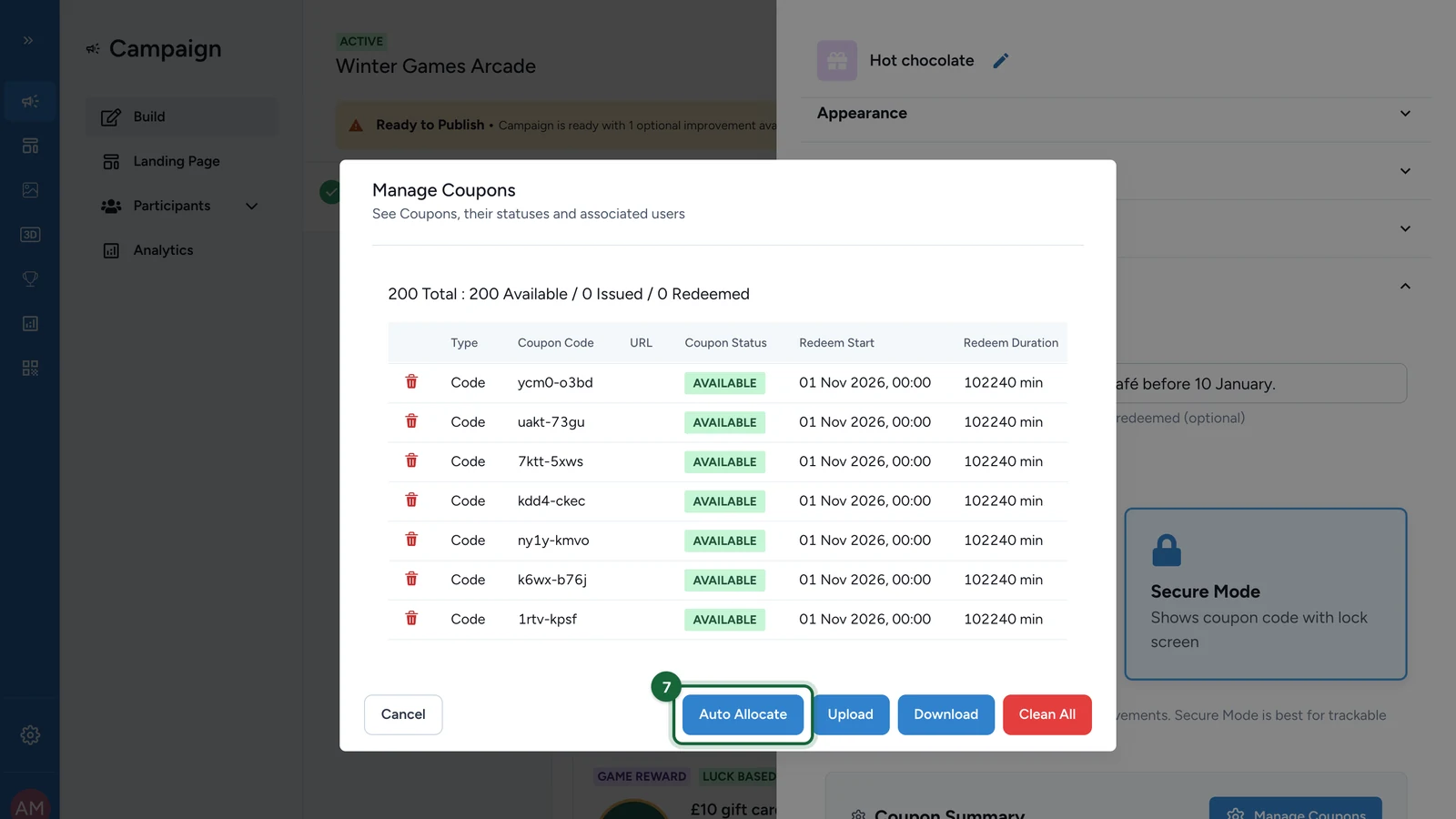Click the Hot chocolate gift icon
This screenshot has width=1456, height=819.
tap(837, 61)
